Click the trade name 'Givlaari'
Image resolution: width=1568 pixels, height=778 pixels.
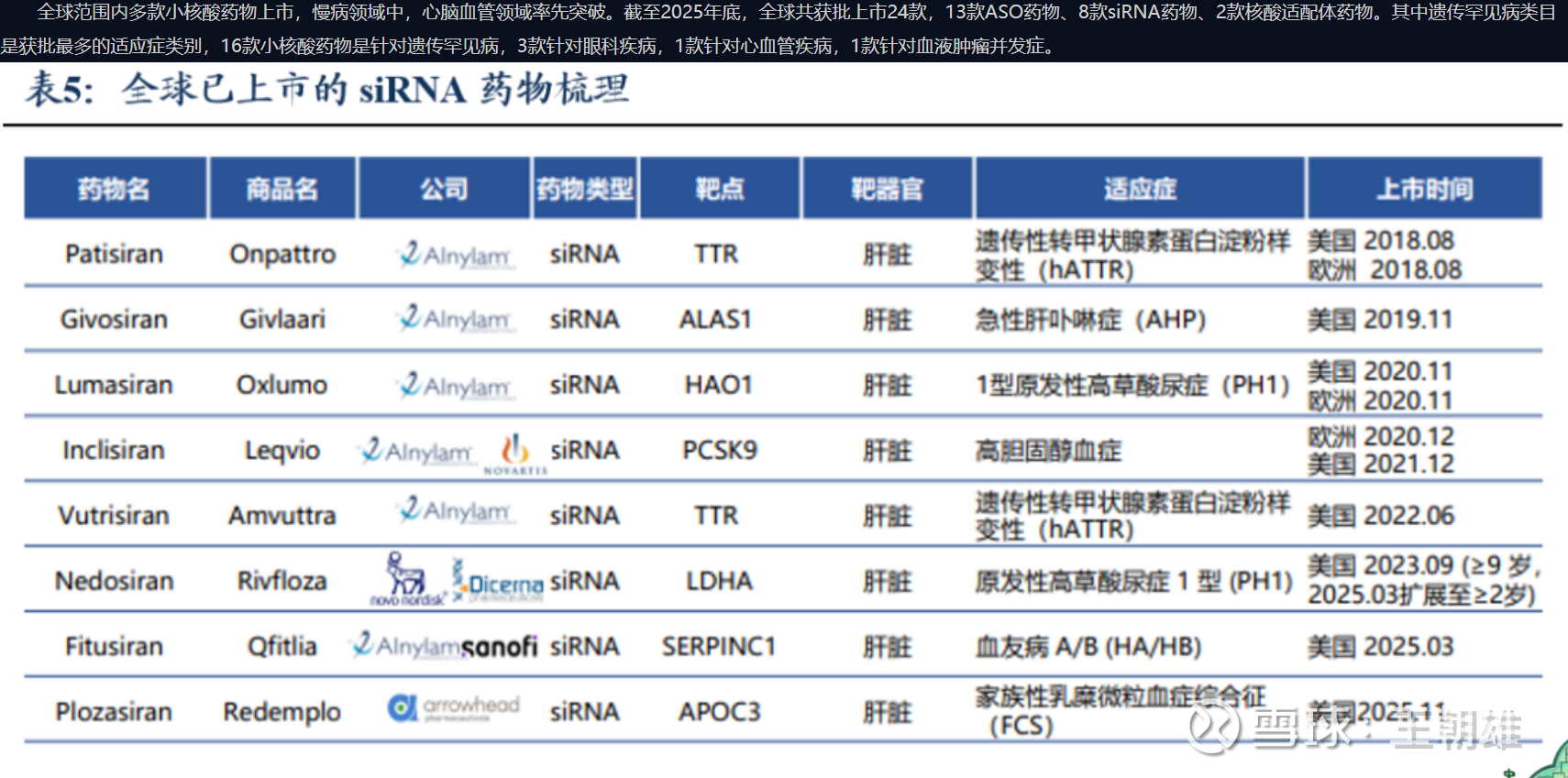(x=282, y=319)
